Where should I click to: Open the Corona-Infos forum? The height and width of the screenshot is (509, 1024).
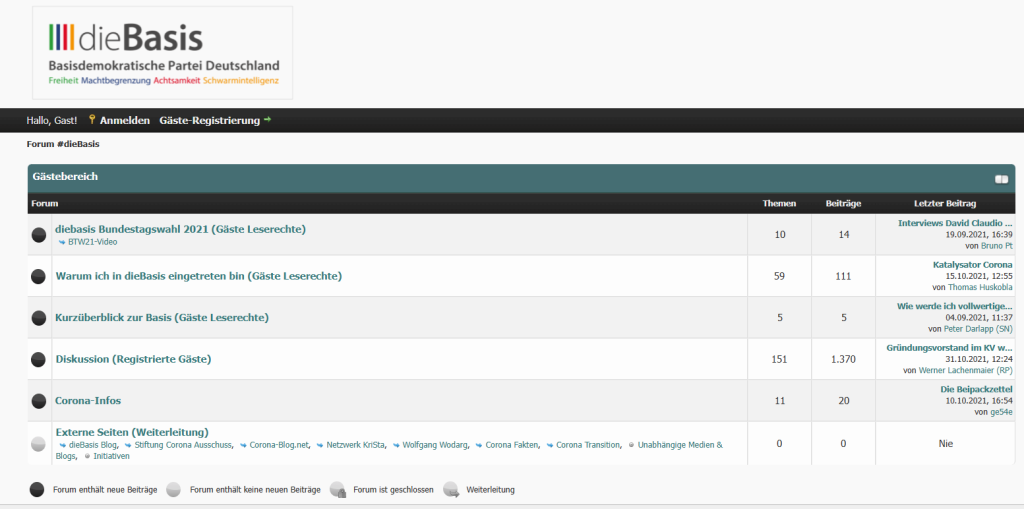click(x=88, y=401)
